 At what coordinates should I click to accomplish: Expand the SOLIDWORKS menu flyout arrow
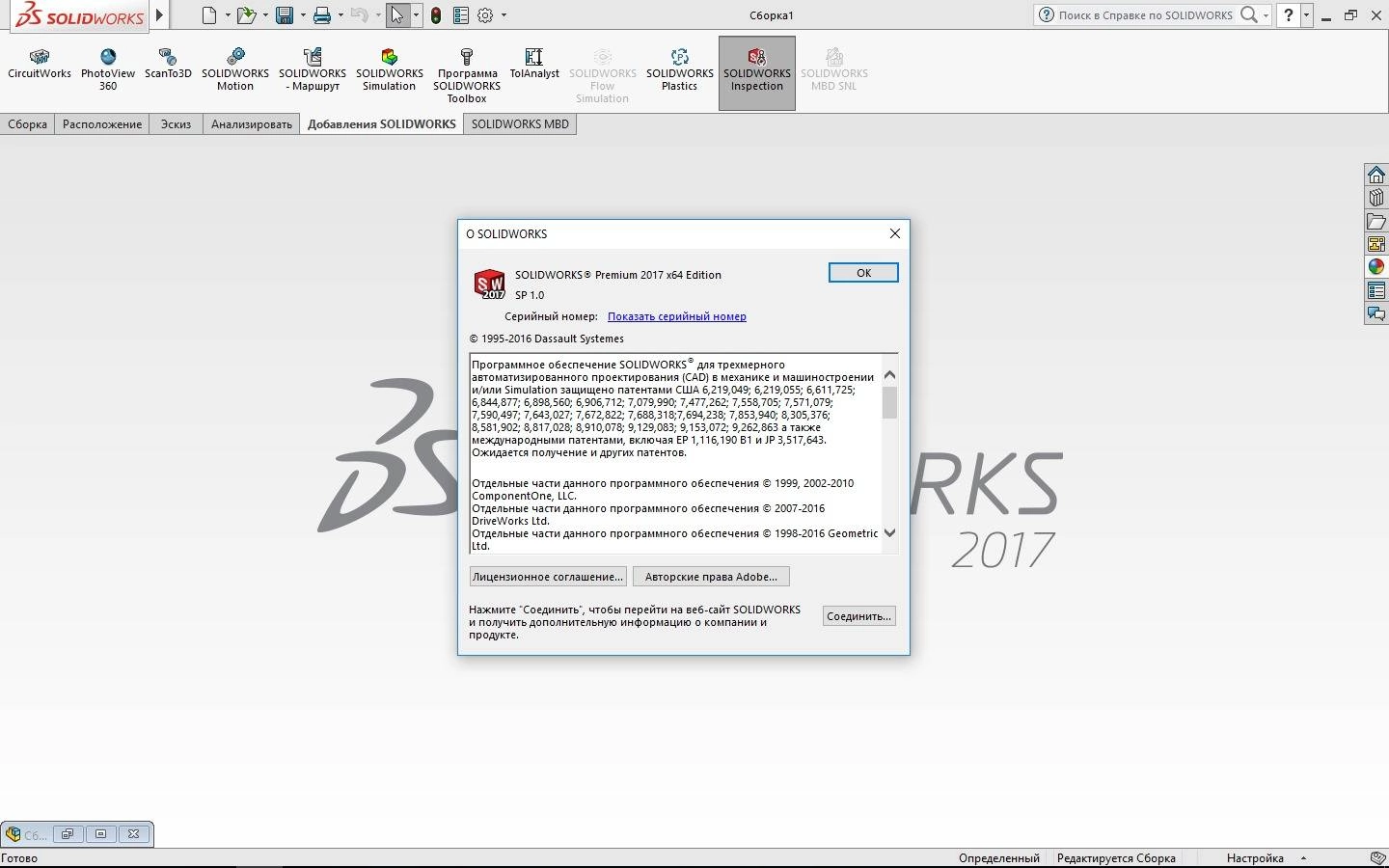click(160, 14)
